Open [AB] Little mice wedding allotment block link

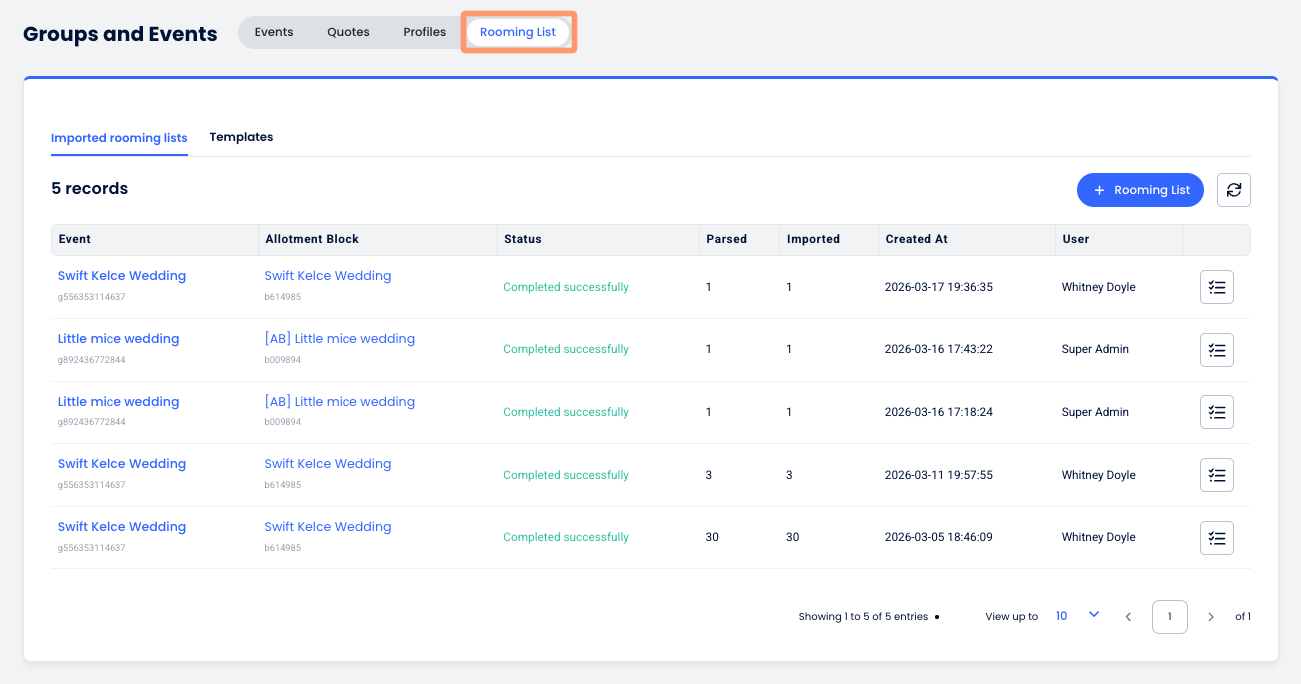click(339, 339)
